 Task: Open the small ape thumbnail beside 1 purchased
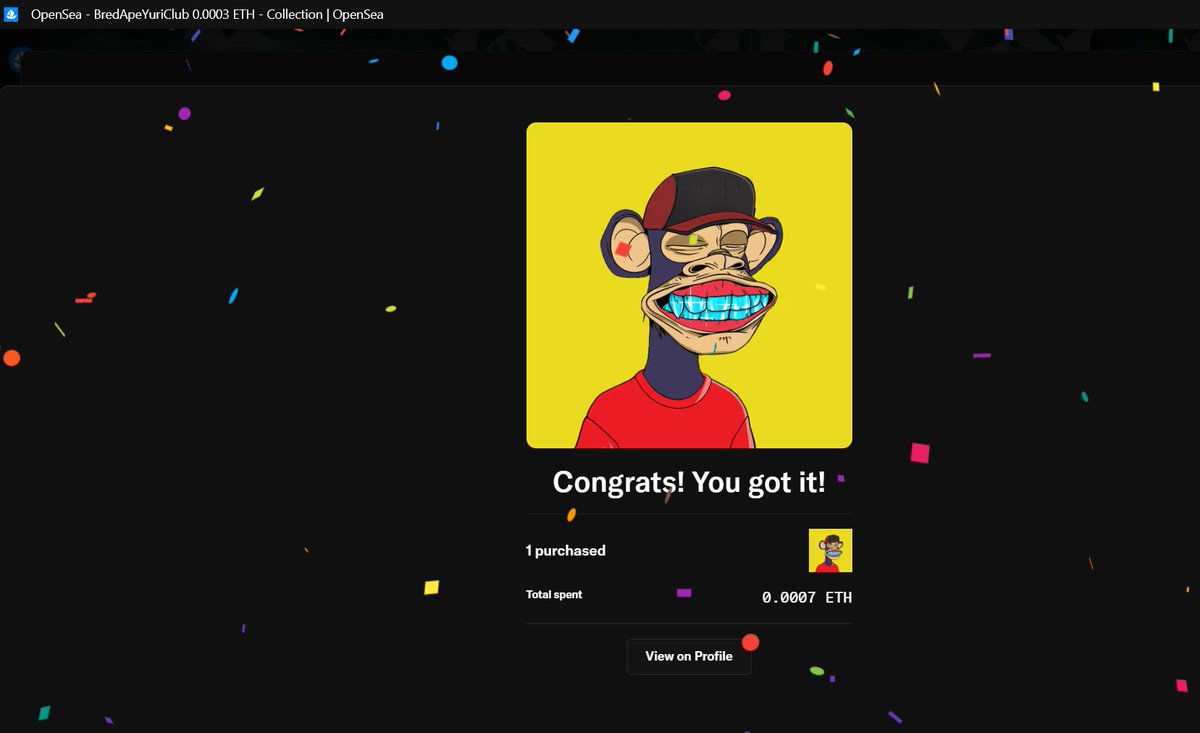[x=830, y=550]
